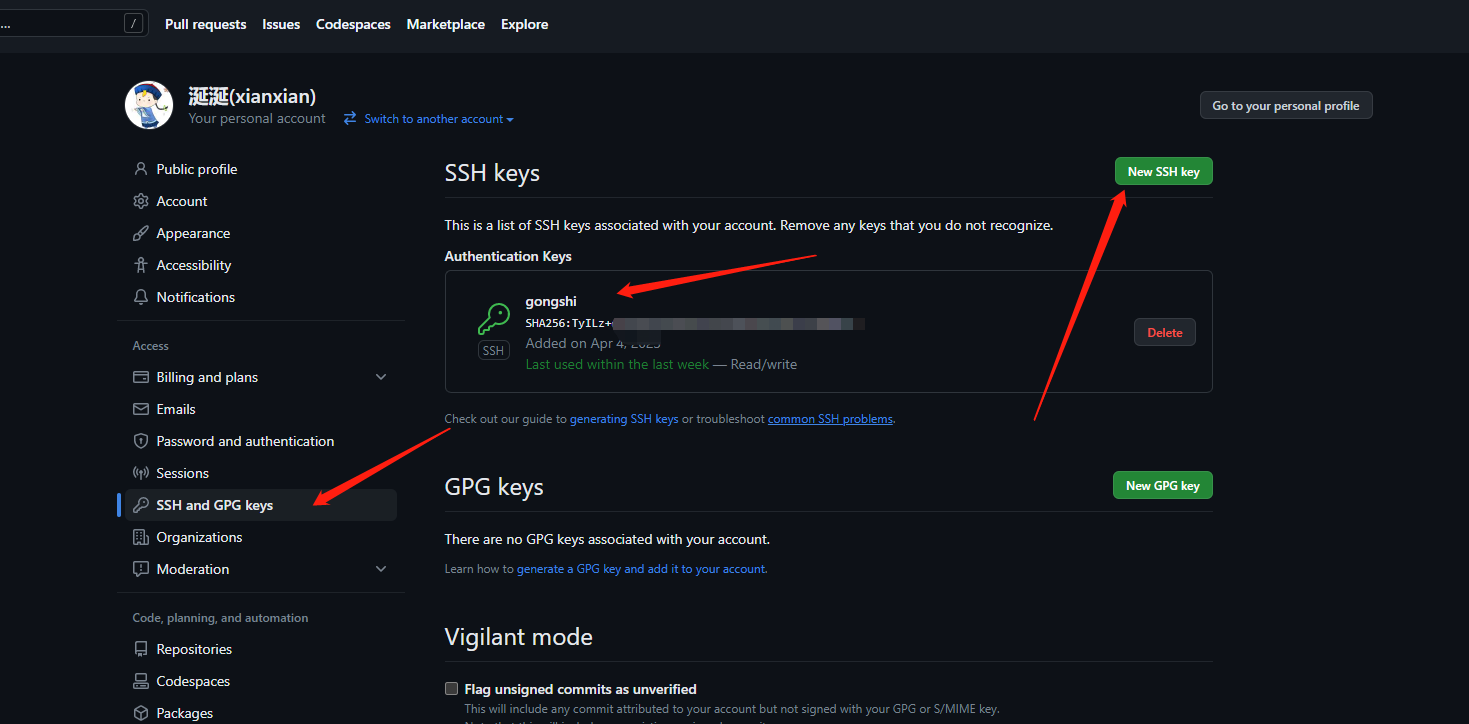Click the Packages box icon
This screenshot has height=724, width=1469.
[x=141, y=713]
